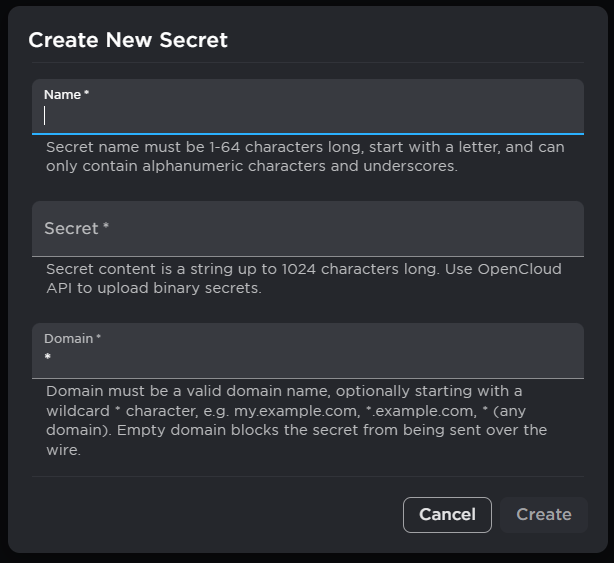Click the required asterisk beside Name
Viewport: 614px width, 563px height.
click(87, 94)
